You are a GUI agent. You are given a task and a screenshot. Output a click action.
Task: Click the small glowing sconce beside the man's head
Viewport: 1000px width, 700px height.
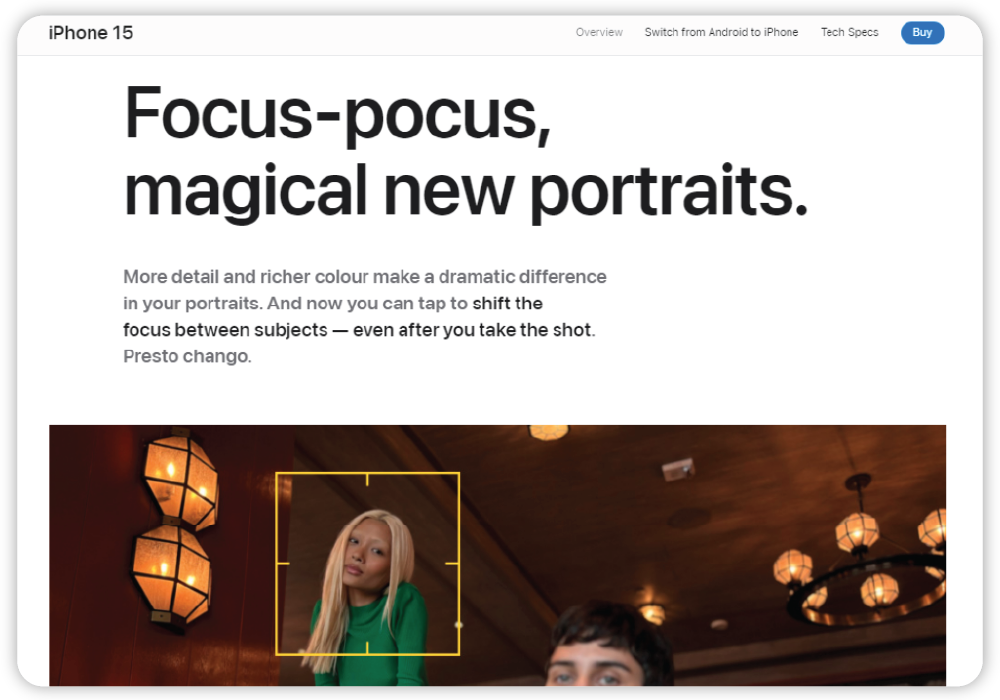pyautogui.click(x=652, y=612)
